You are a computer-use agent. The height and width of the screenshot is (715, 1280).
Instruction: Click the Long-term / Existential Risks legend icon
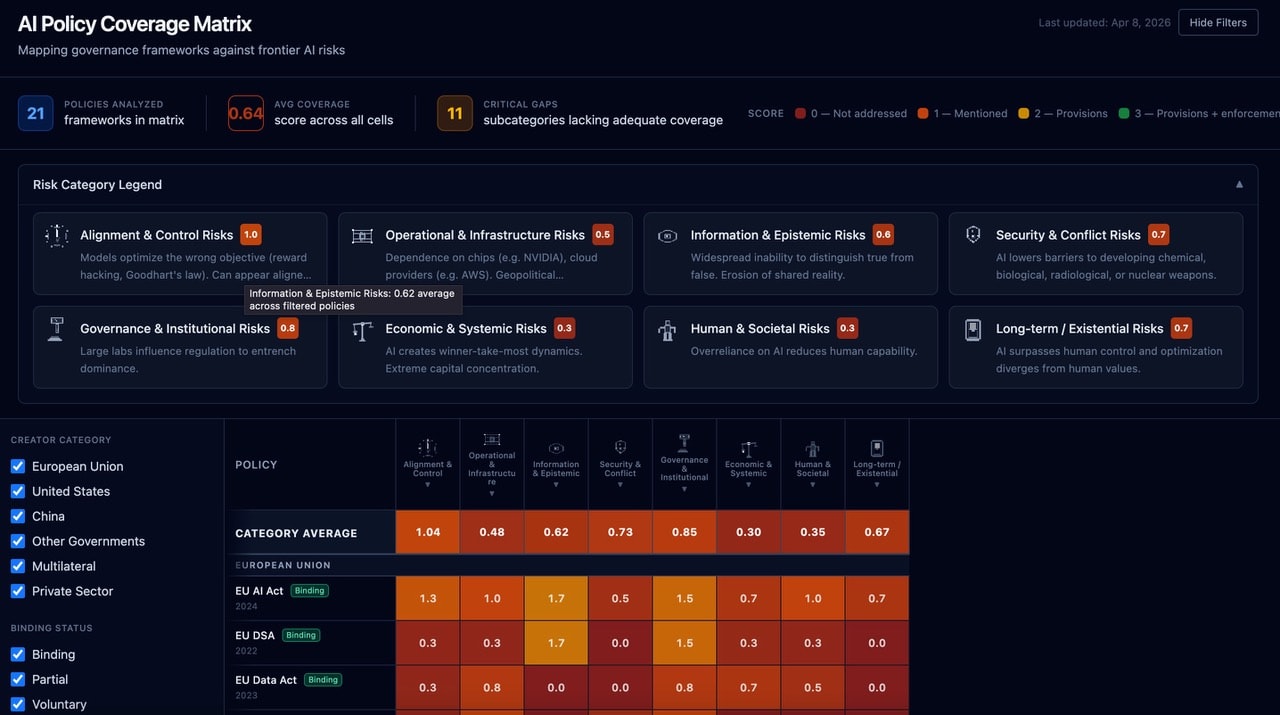pyautogui.click(x=973, y=329)
